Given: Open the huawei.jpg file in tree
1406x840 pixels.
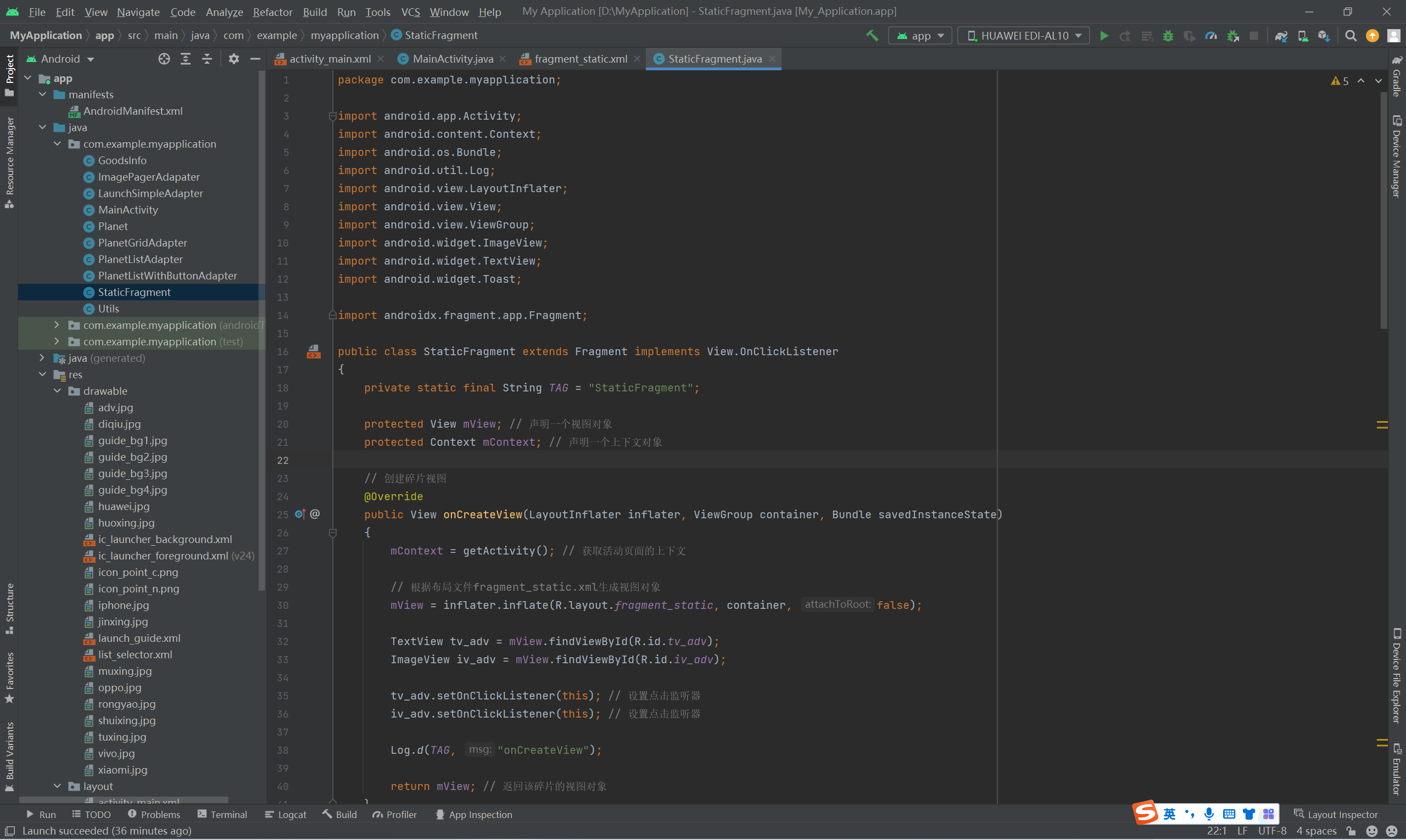Looking at the screenshot, I should (x=124, y=506).
